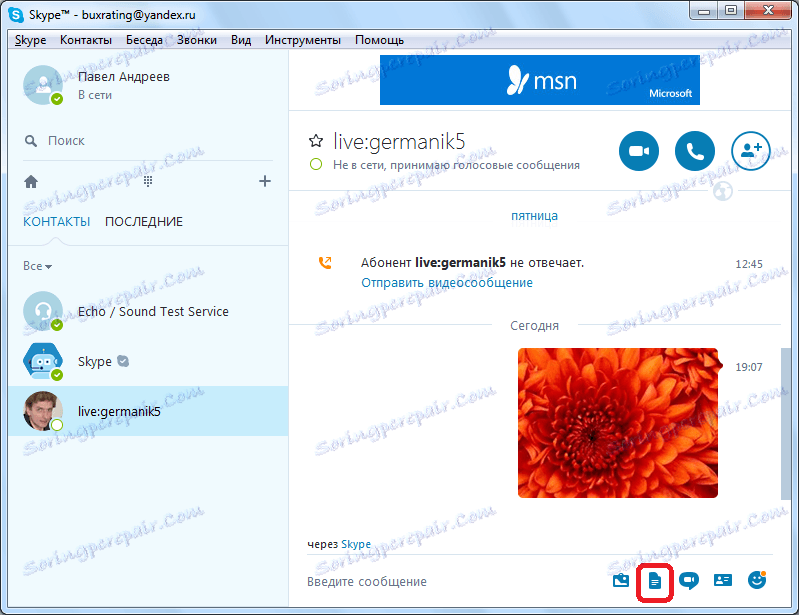Select the Skype contact row

click(148, 361)
